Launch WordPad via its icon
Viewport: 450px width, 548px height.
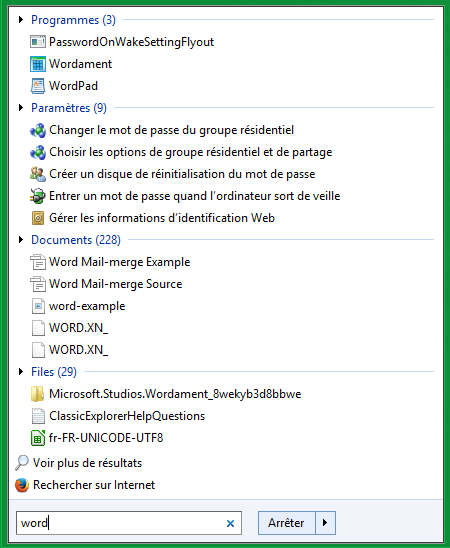pyautogui.click(x=38, y=86)
